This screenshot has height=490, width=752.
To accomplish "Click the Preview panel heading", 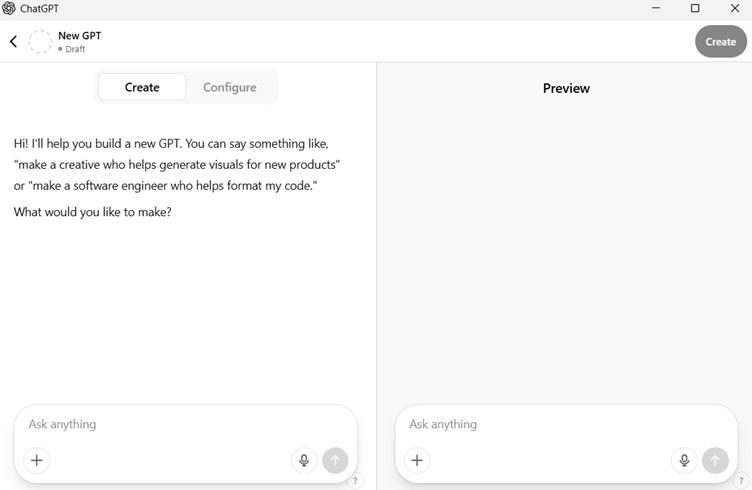I will [x=566, y=88].
